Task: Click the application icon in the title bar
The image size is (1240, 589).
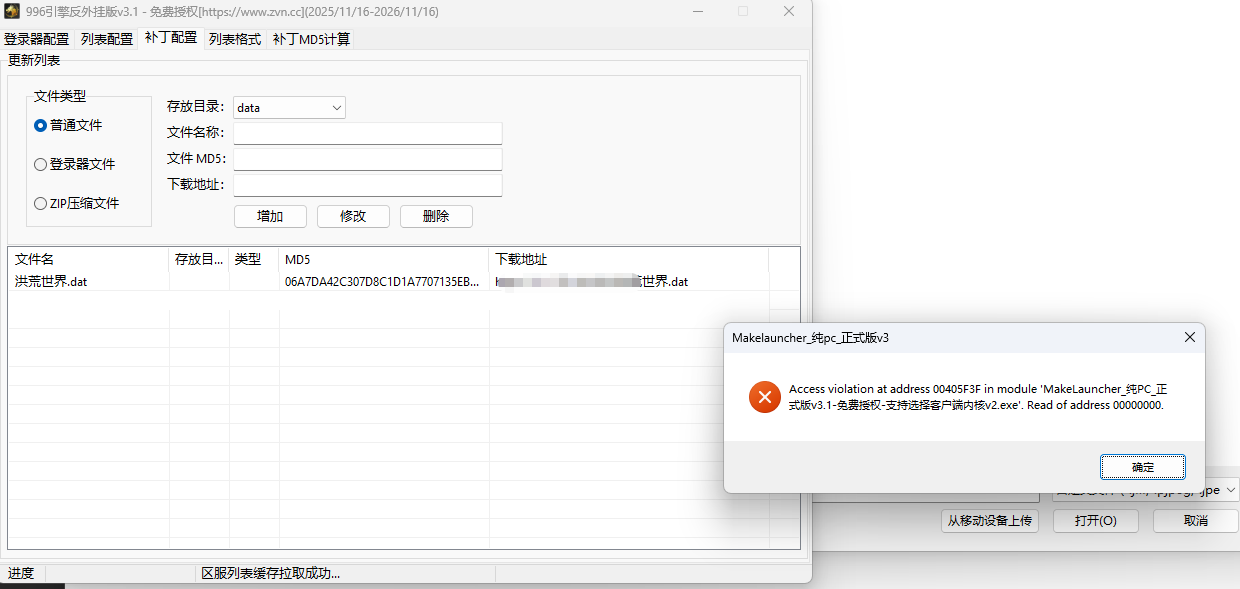Action: pos(14,12)
